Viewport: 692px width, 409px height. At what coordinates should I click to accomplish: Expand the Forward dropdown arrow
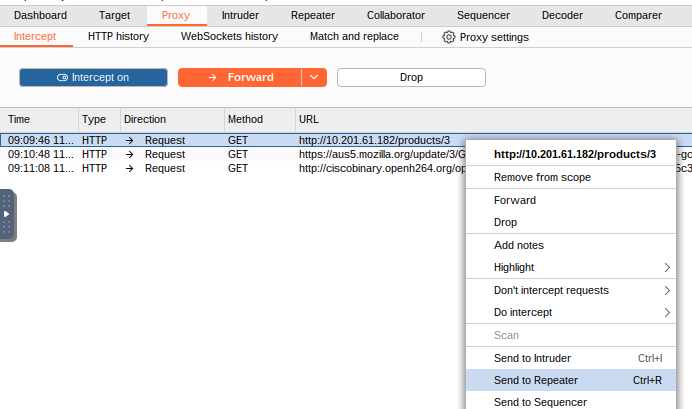(314, 77)
